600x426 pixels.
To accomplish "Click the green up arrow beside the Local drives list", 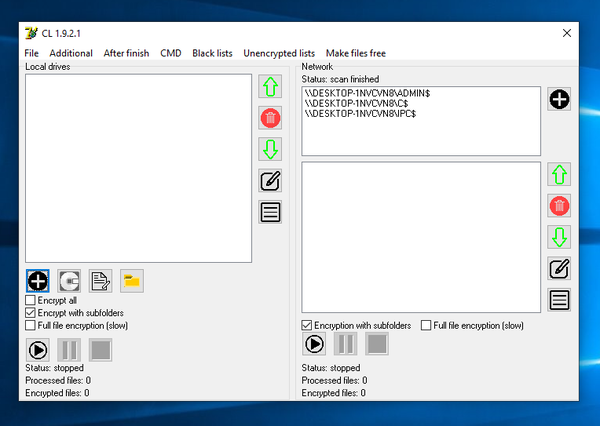I will (x=270, y=87).
